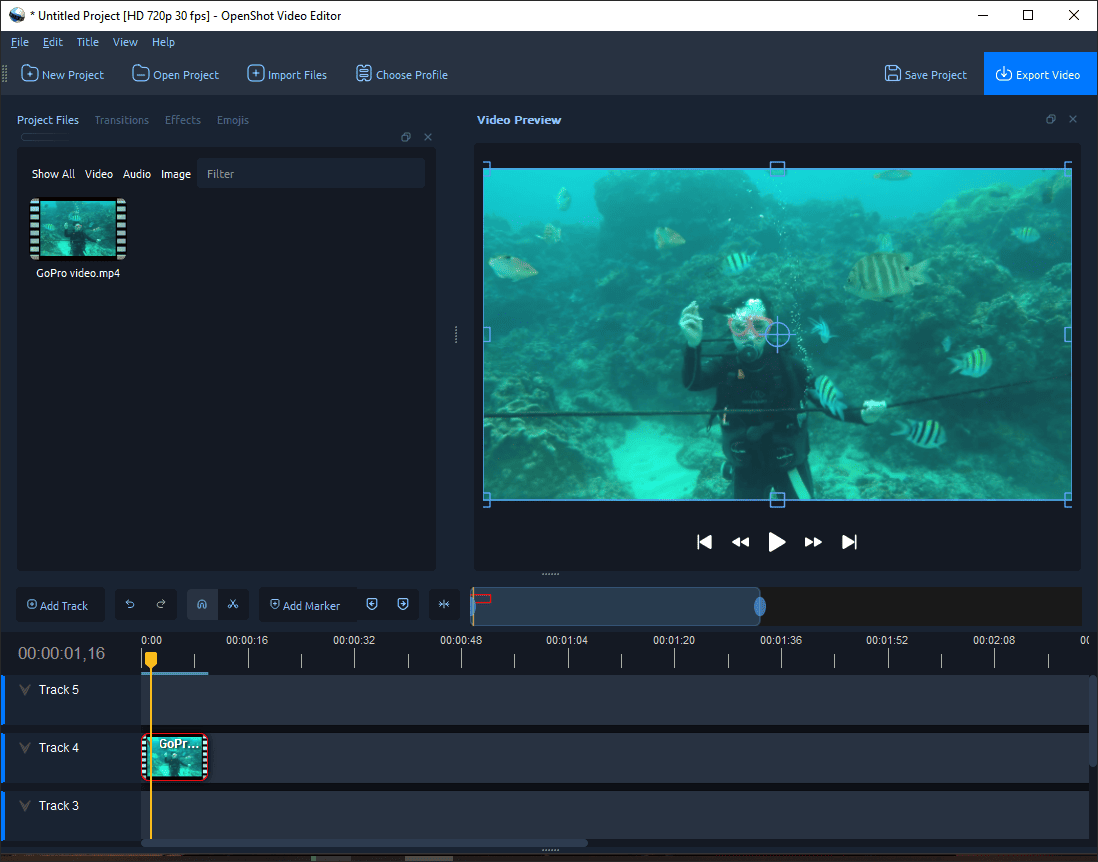Image resolution: width=1098 pixels, height=862 pixels.
Task: Filter project files to show only Video
Action: tap(98, 173)
